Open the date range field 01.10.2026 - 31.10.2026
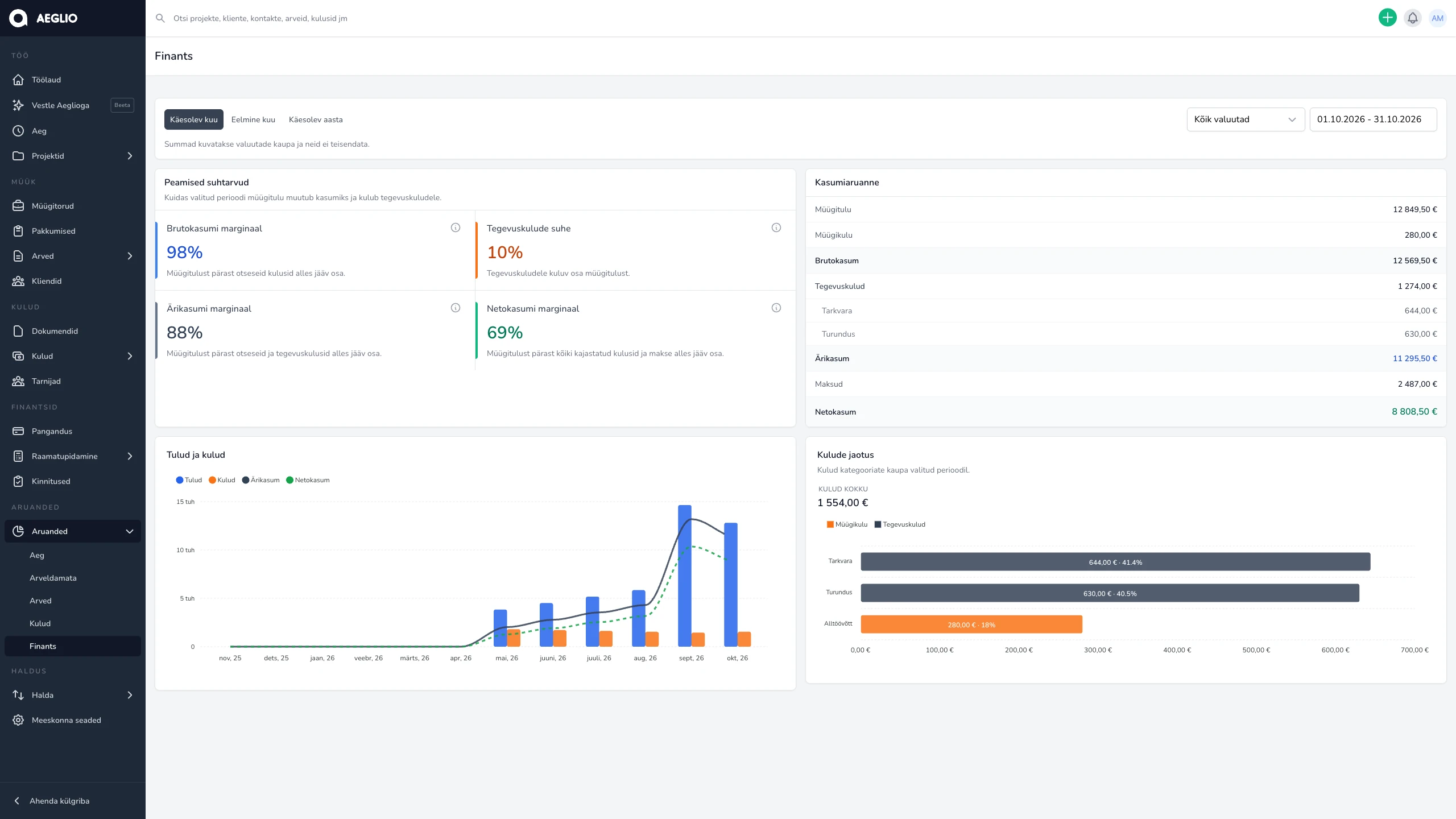The height and width of the screenshot is (819, 1456). pos(1373,119)
